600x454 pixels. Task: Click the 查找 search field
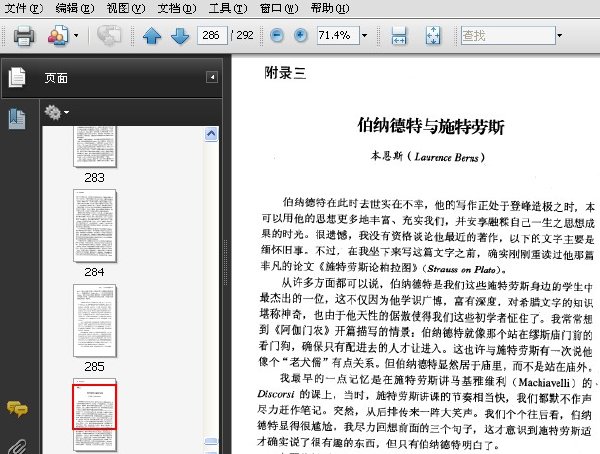coord(508,36)
